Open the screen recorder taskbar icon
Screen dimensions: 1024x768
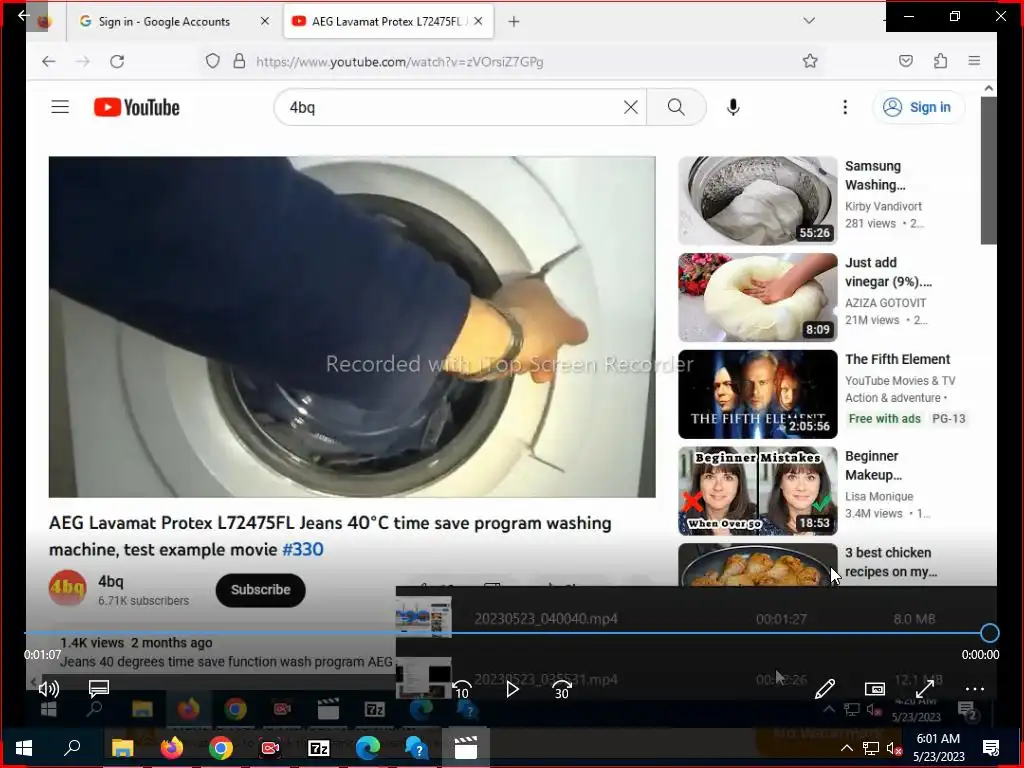(x=270, y=748)
